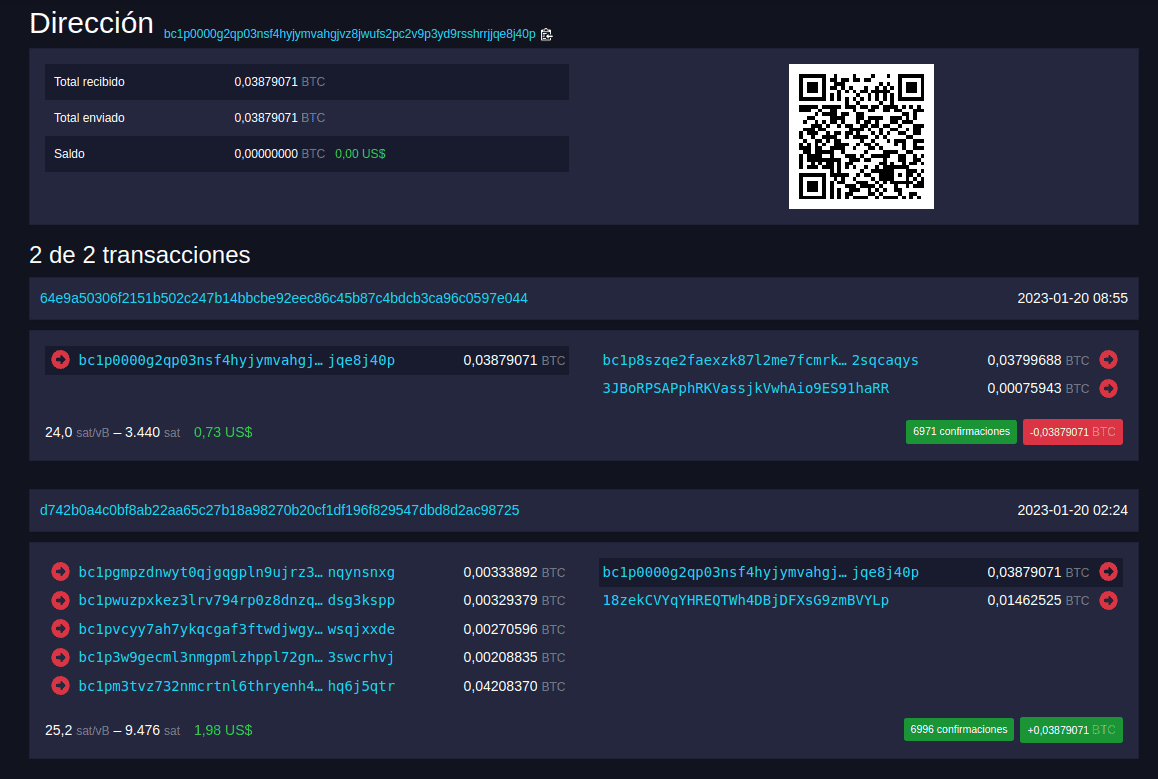
Task: Click the Saldo value 0,00 US$
Action: (x=360, y=154)
